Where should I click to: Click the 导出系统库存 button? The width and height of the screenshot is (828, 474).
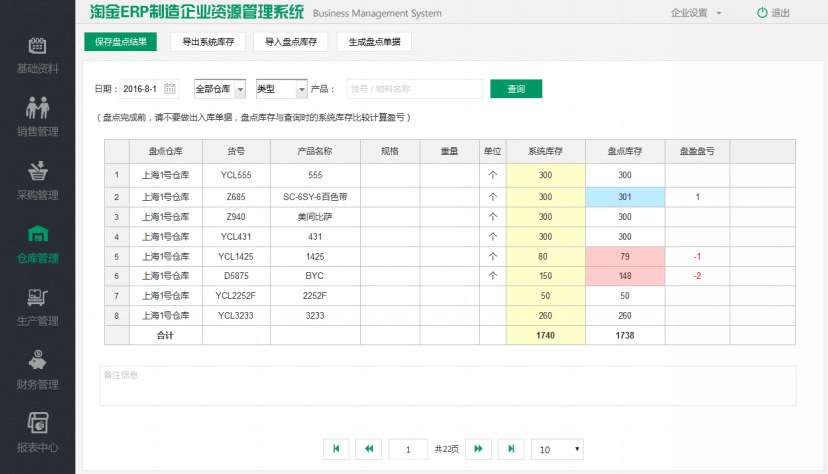(x=208, y=42)
